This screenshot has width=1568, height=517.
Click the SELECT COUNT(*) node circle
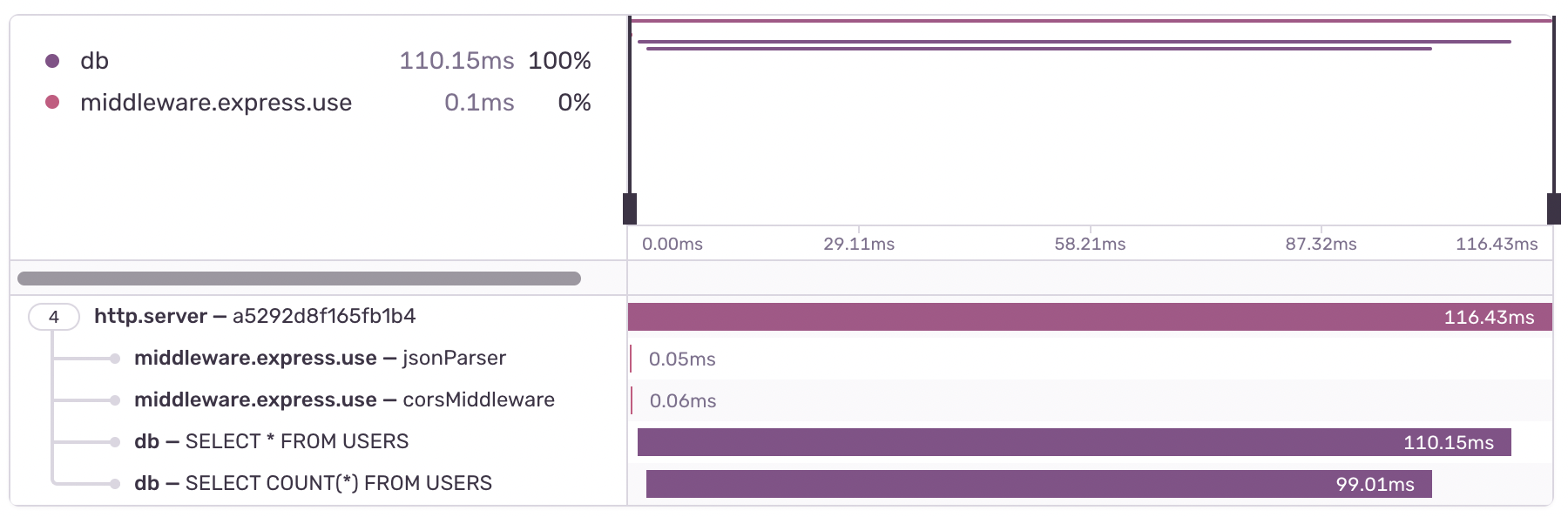[116, 483]
